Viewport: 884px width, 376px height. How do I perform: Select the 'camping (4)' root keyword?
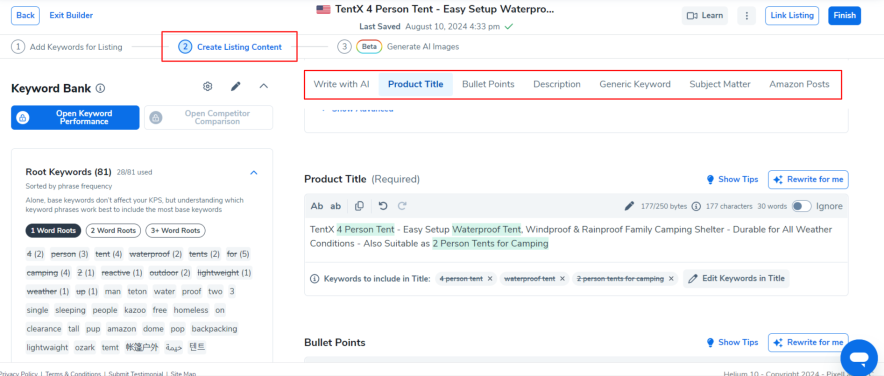48,273
